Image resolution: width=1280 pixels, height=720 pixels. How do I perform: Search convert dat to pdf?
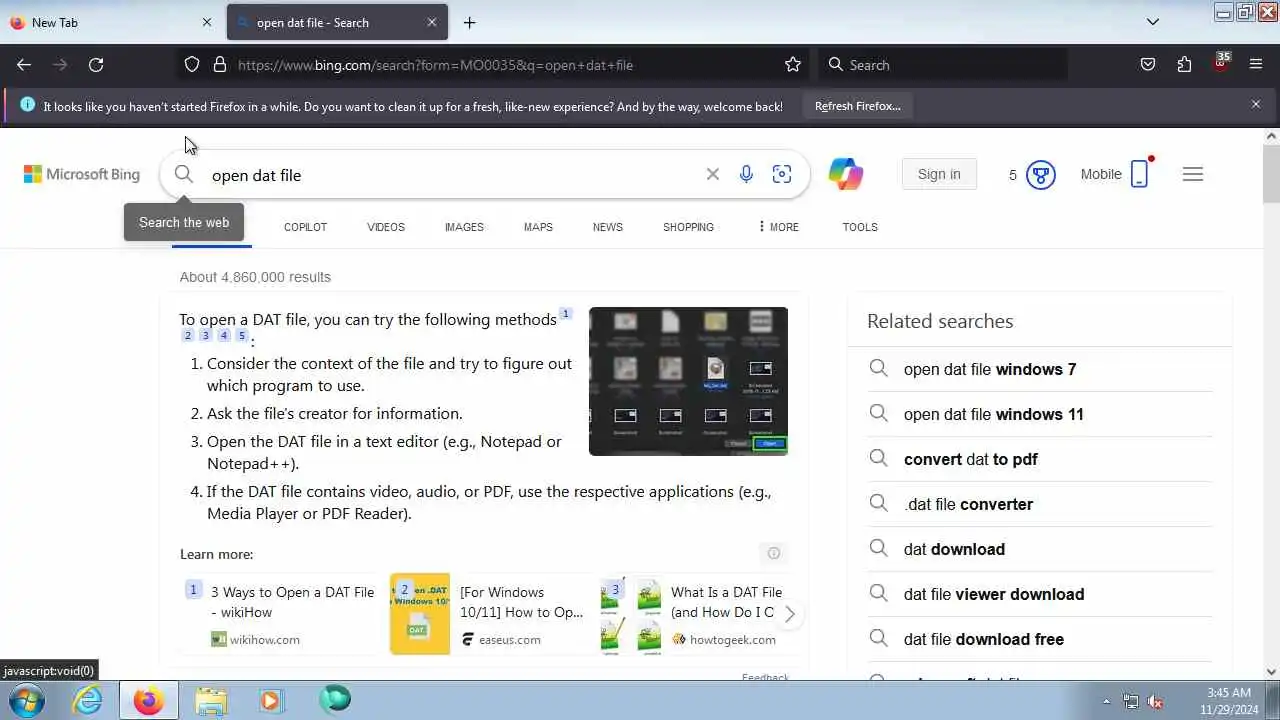coord(970,459)
